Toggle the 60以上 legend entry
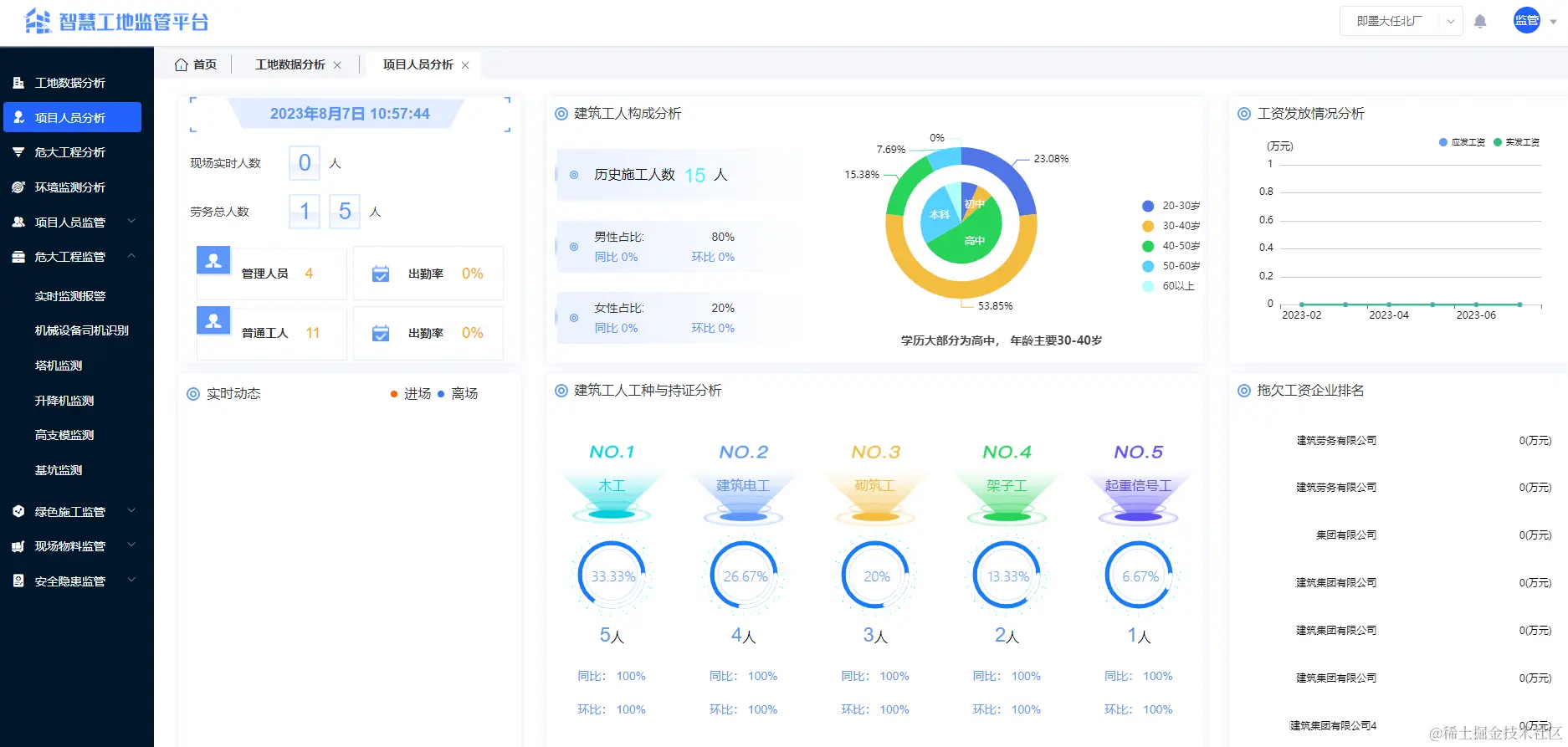 (1168, 286)
